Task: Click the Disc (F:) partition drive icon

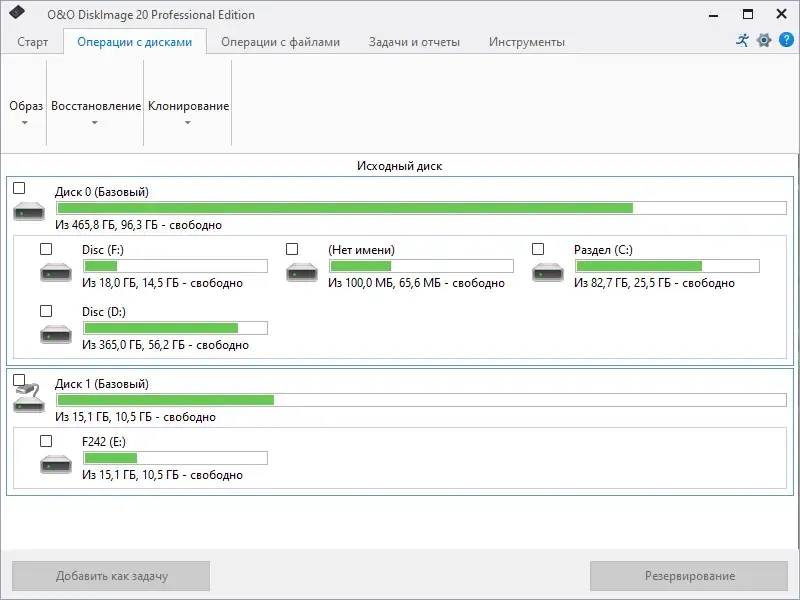Action: tap(56, 272)
